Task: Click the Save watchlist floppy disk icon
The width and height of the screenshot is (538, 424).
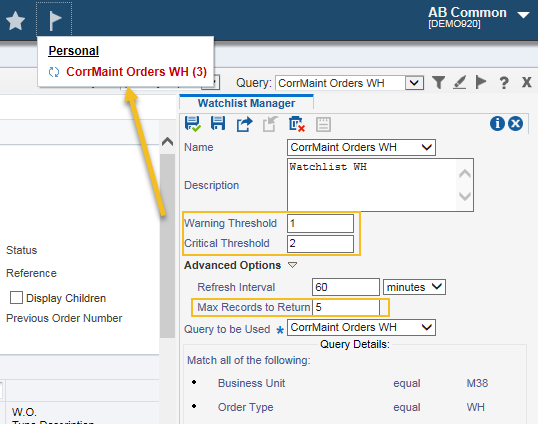Action: [218, 123]
